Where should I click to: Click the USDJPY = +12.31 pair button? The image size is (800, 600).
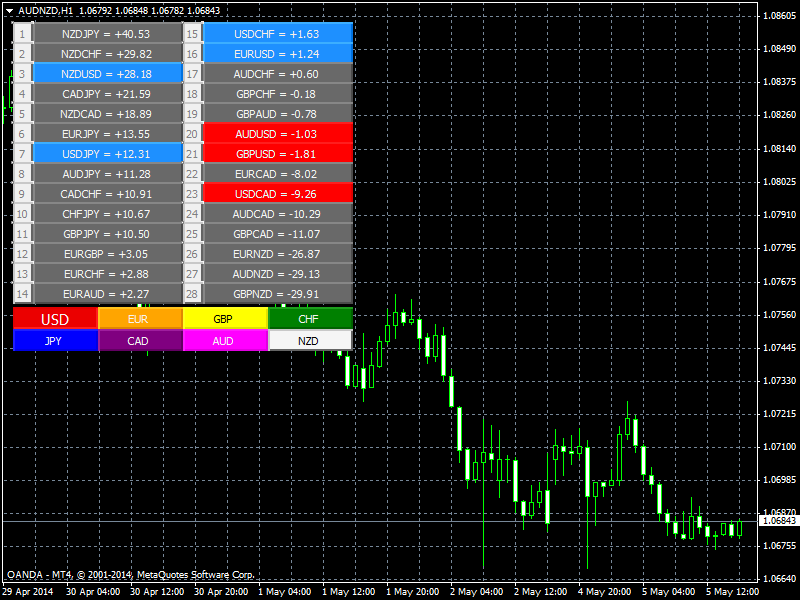(107, 153)
